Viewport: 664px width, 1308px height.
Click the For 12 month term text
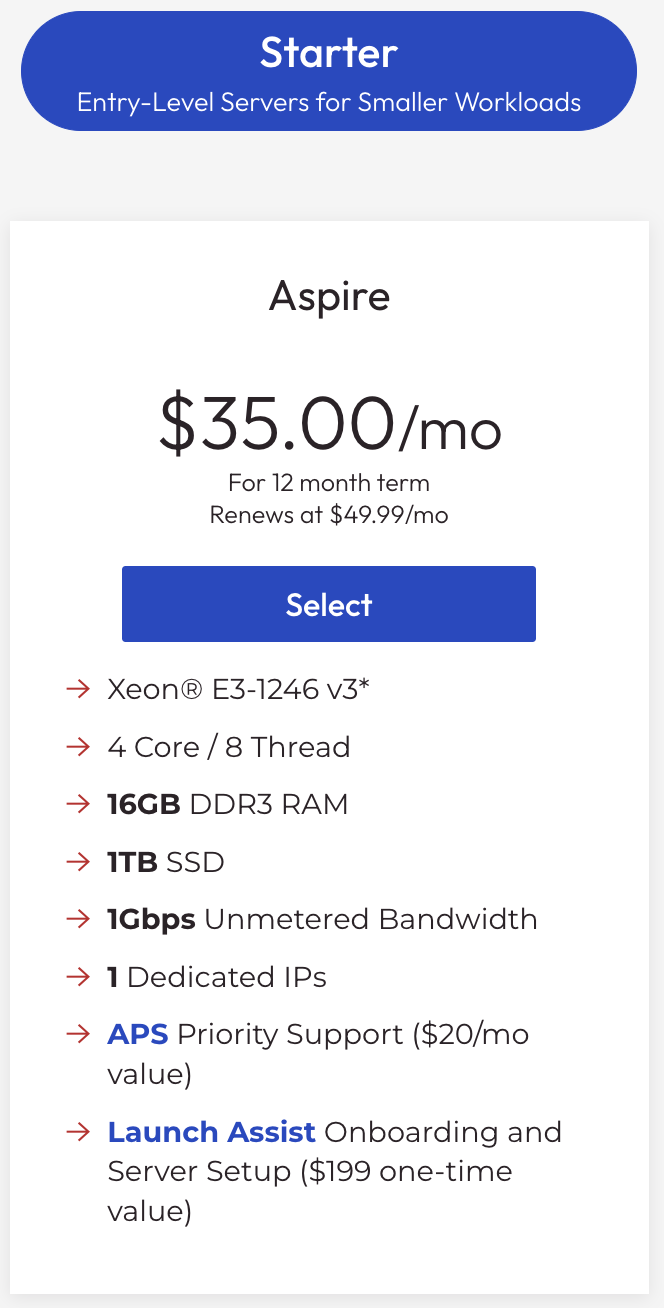coord(329,483)
